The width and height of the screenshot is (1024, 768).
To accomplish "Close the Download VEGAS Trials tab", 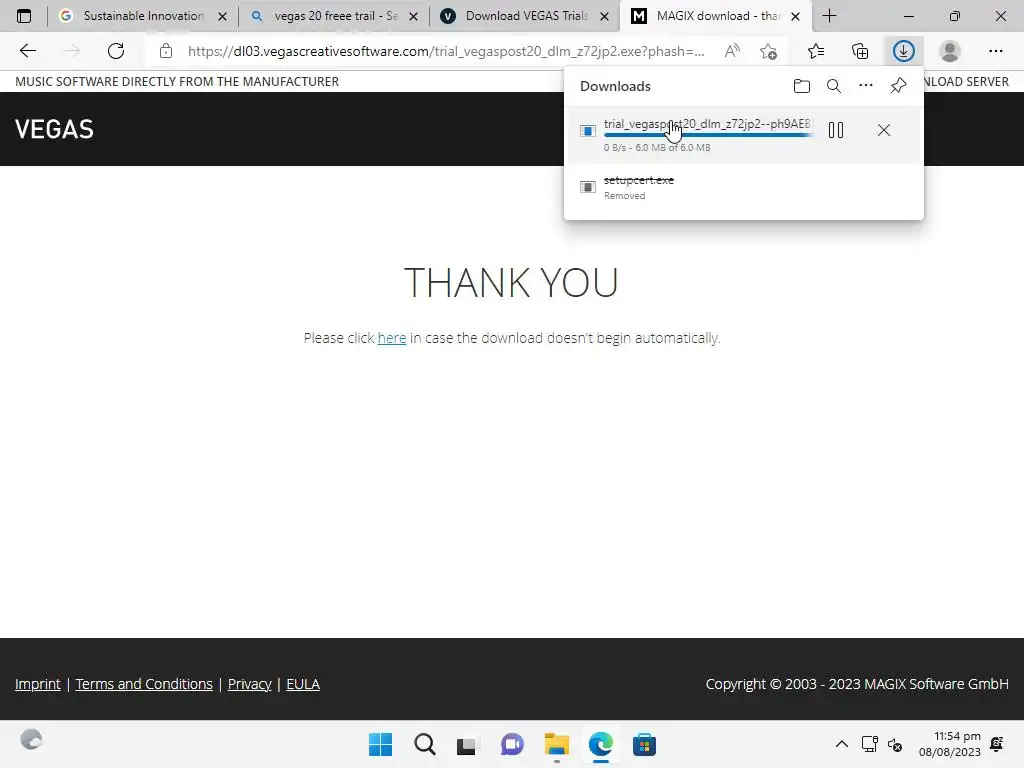I will point(605,16).
